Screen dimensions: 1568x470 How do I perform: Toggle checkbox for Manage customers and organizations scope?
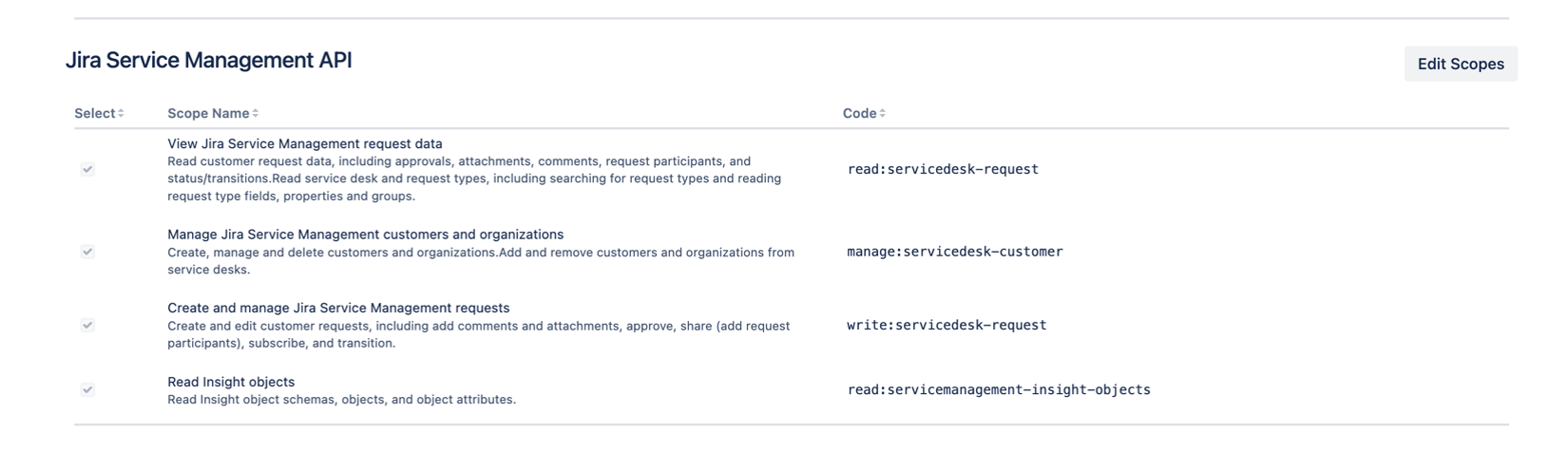[x=87, y=252]
